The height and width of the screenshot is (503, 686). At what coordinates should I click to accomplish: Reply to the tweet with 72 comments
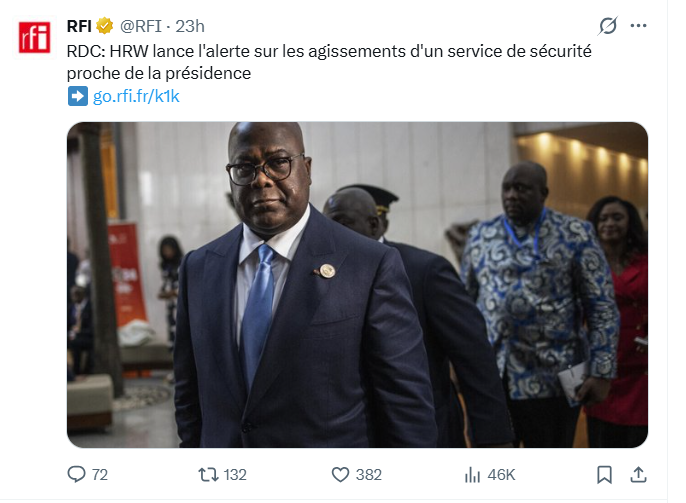[76, 475]
